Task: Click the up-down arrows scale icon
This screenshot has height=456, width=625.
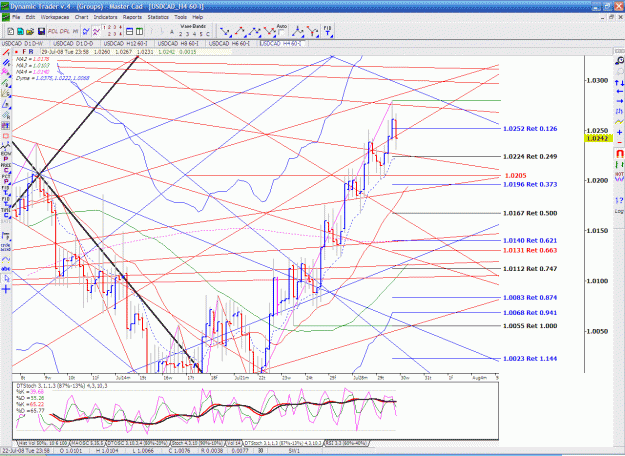Action: point(619,83)
